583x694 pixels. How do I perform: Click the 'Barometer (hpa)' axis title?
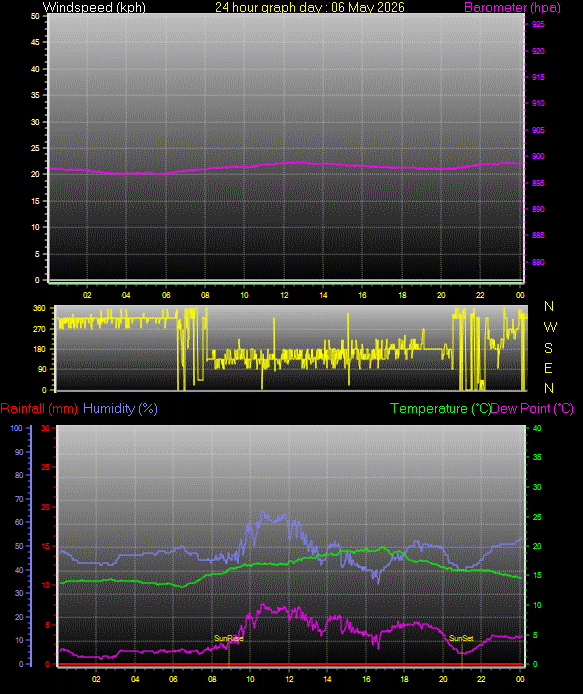pyautogui.click(x=512, y=7)
